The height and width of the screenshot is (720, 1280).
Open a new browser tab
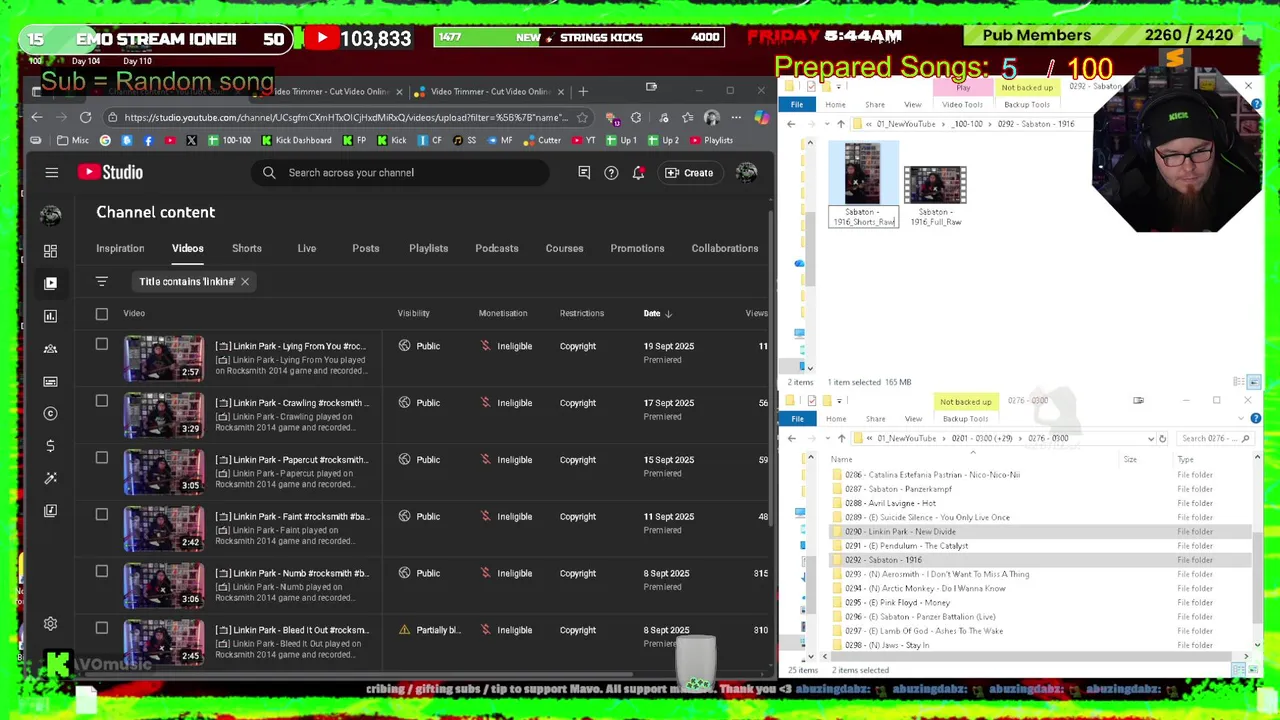click(x=583, y=91)
